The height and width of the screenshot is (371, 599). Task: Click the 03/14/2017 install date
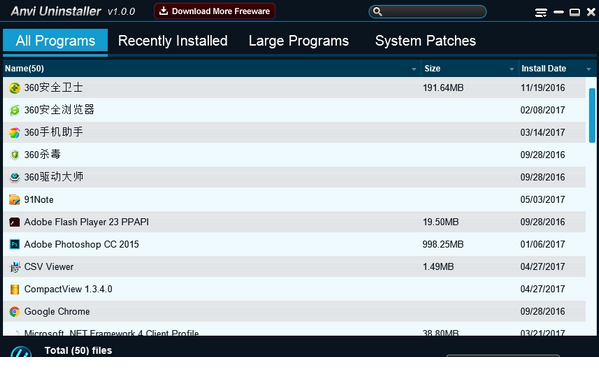(x=542, y=133)
